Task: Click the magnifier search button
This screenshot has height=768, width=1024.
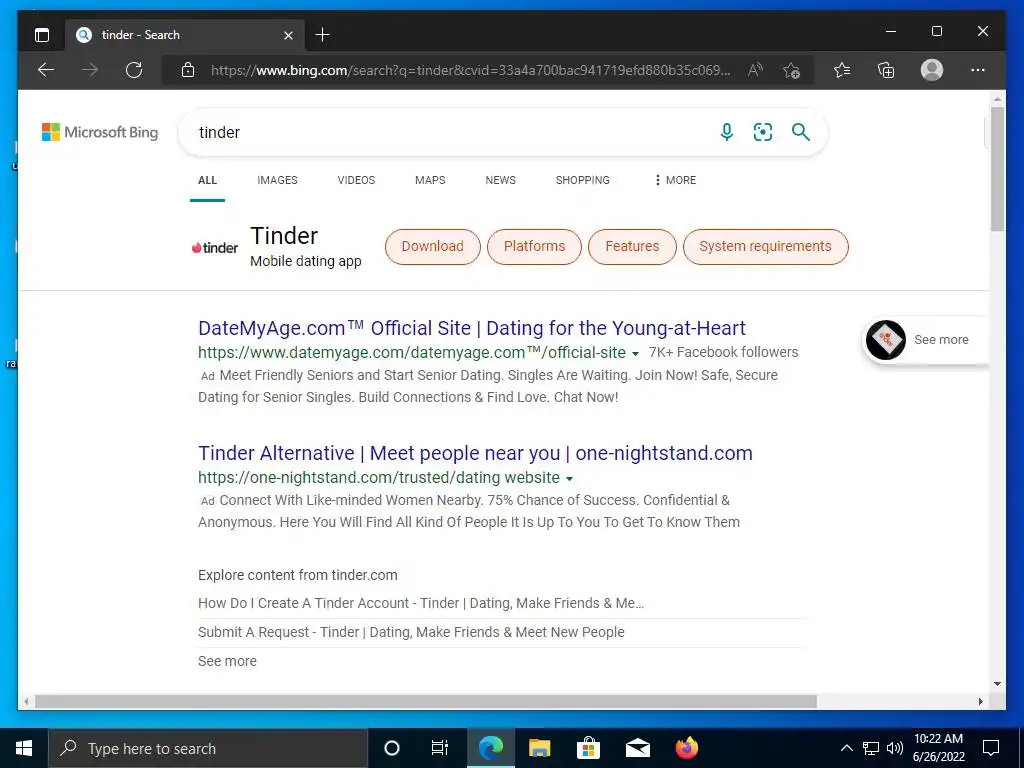Action: point(801,132)
